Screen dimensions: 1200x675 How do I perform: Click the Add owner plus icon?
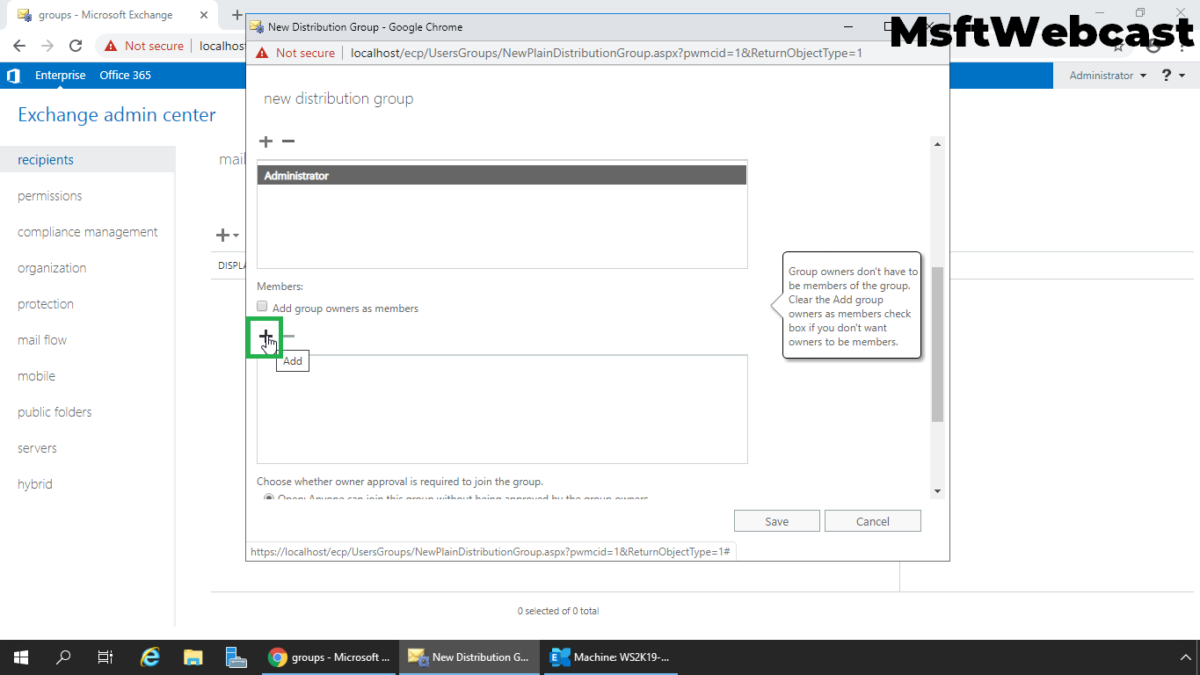265,141
